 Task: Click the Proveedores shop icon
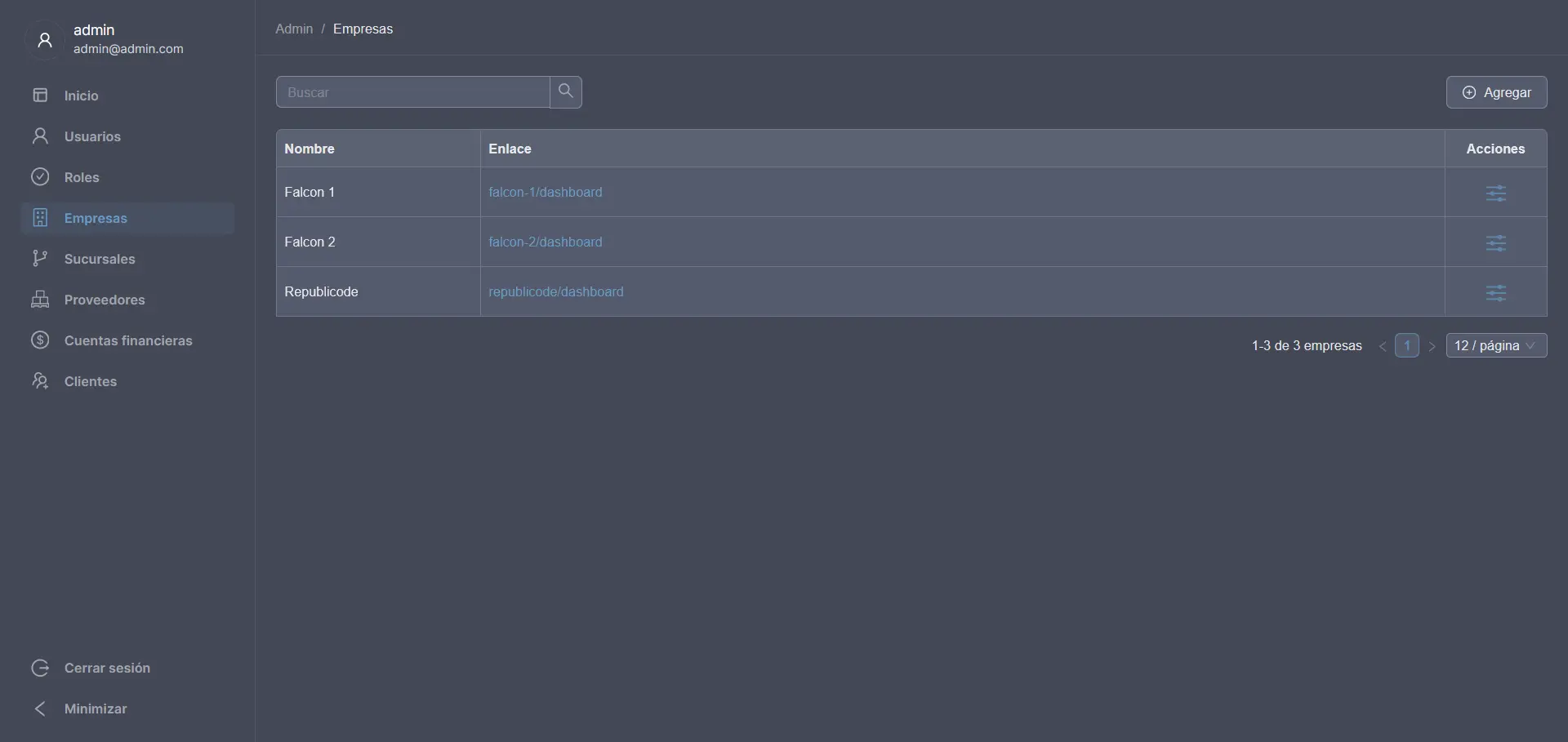pos(40,299)
